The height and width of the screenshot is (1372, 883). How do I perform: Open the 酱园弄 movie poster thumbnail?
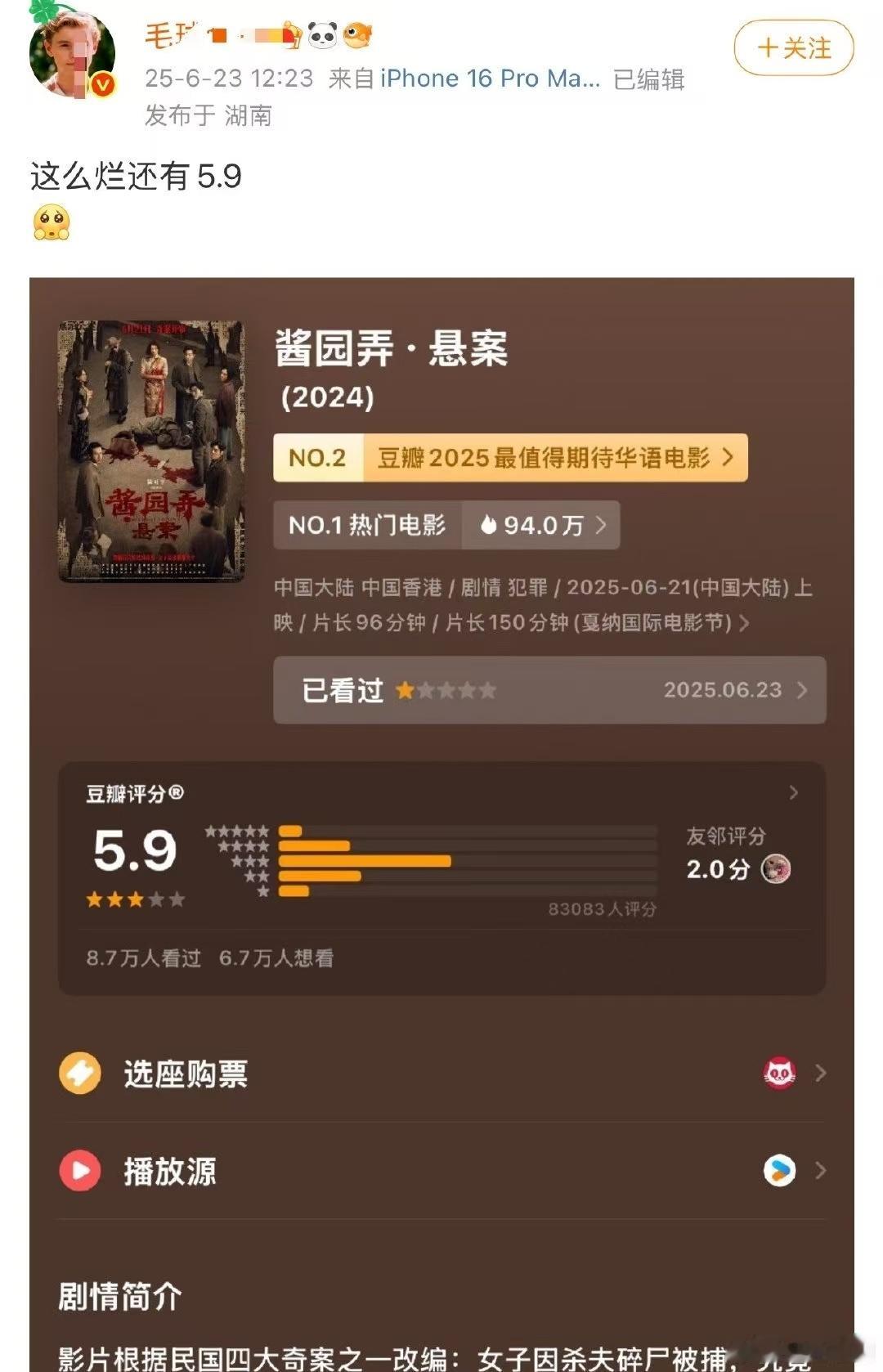coord(151,451)
